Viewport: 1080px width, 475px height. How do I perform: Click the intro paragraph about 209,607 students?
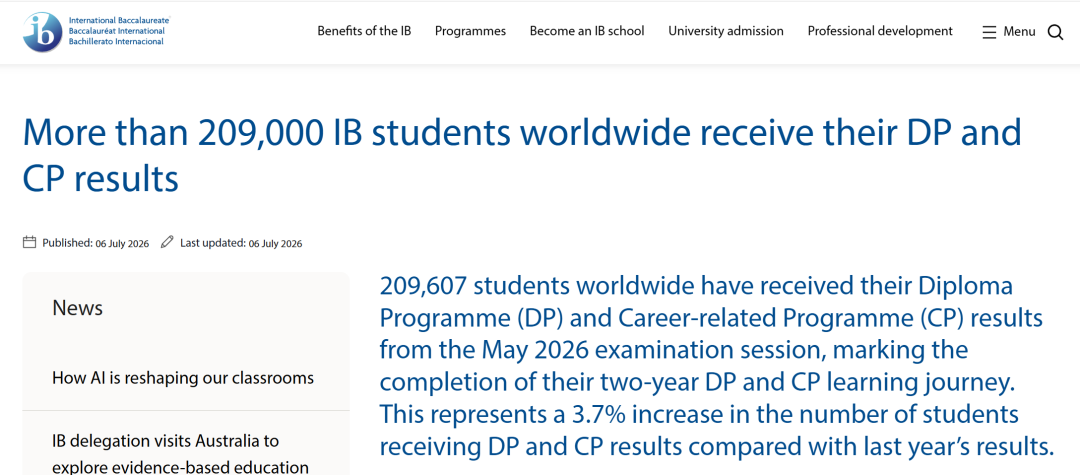(x=717, y=366)
